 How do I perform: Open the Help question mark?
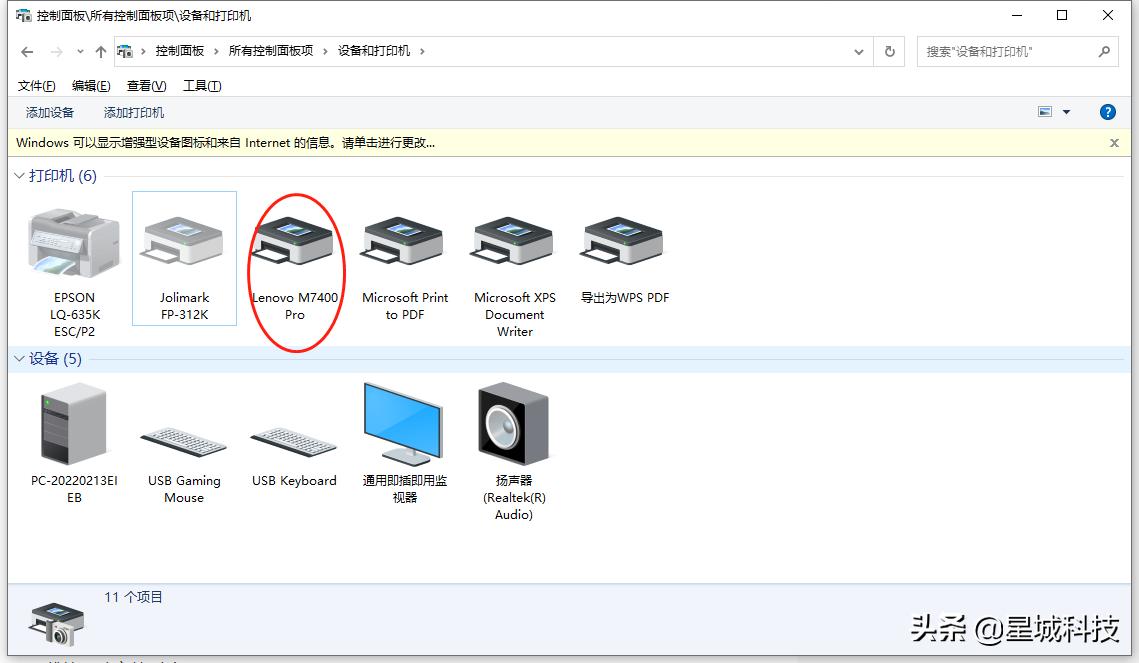[x=1108, y=111]
